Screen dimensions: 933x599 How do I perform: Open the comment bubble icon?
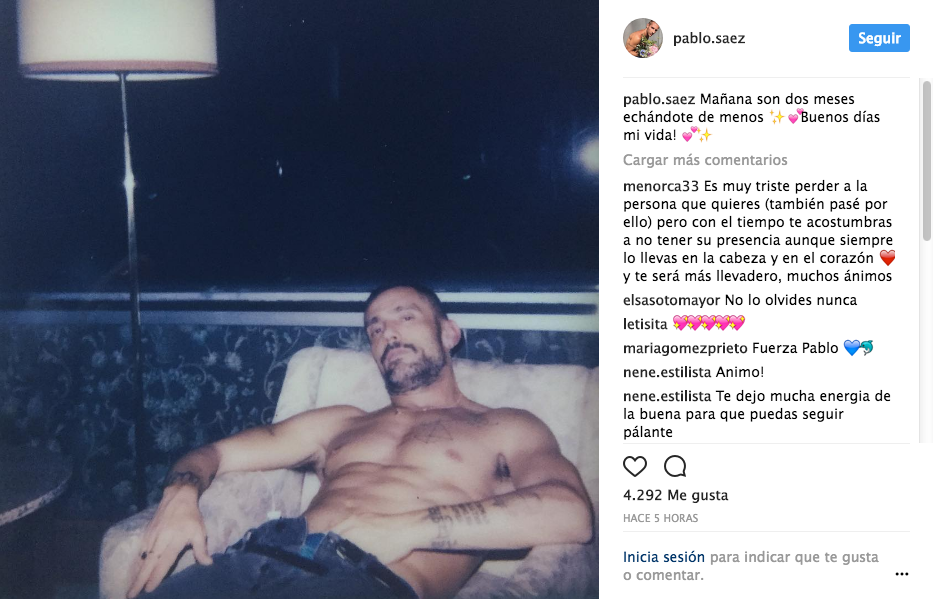[x=675, y=466]
